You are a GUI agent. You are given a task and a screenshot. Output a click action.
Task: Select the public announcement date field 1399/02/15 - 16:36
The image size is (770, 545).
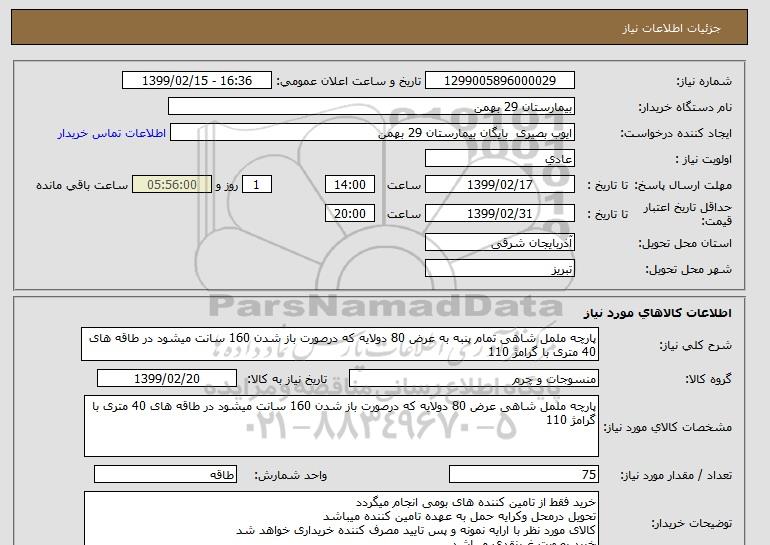tap(196, 81)
